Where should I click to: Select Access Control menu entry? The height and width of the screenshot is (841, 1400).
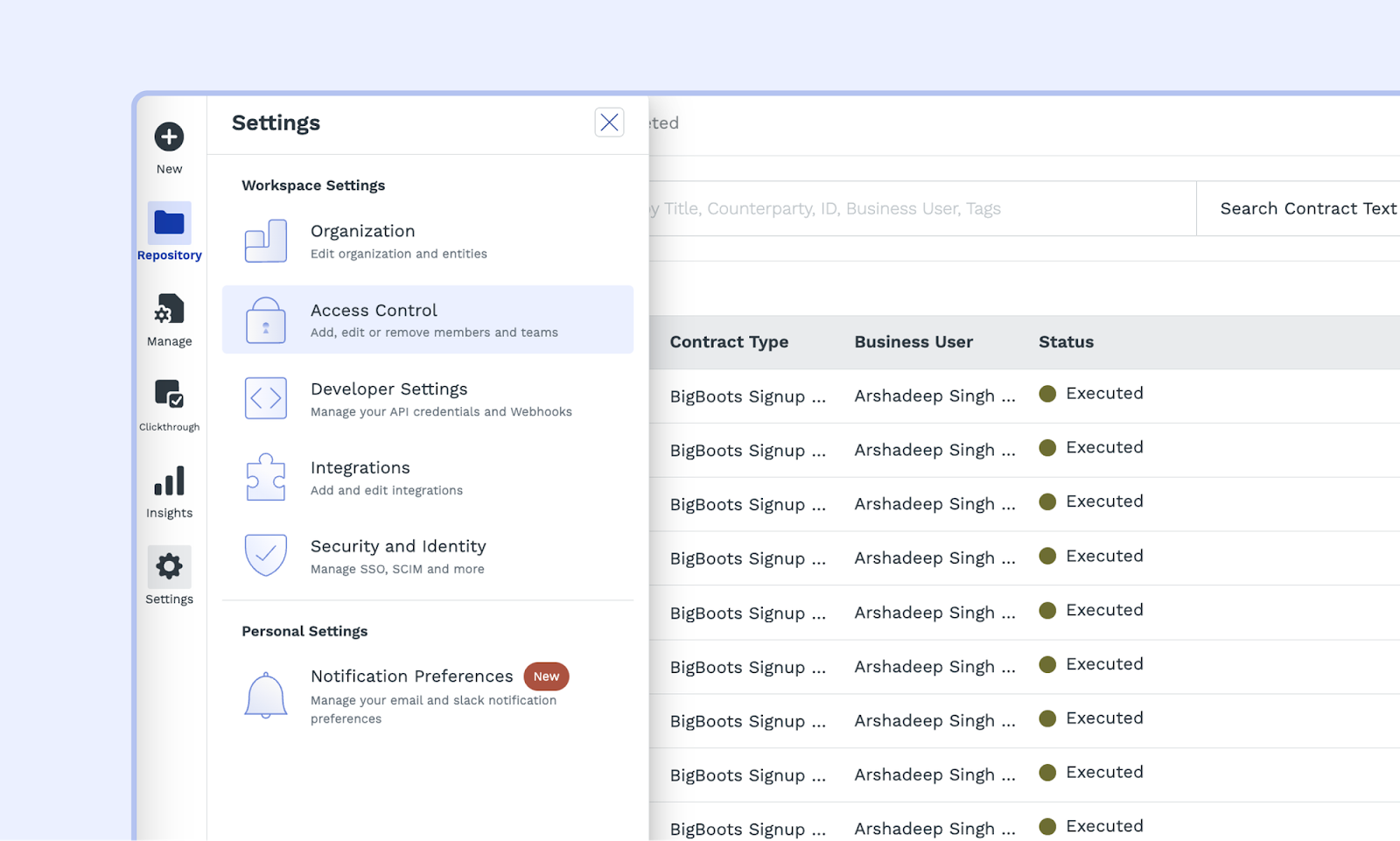tap(427, 319)
